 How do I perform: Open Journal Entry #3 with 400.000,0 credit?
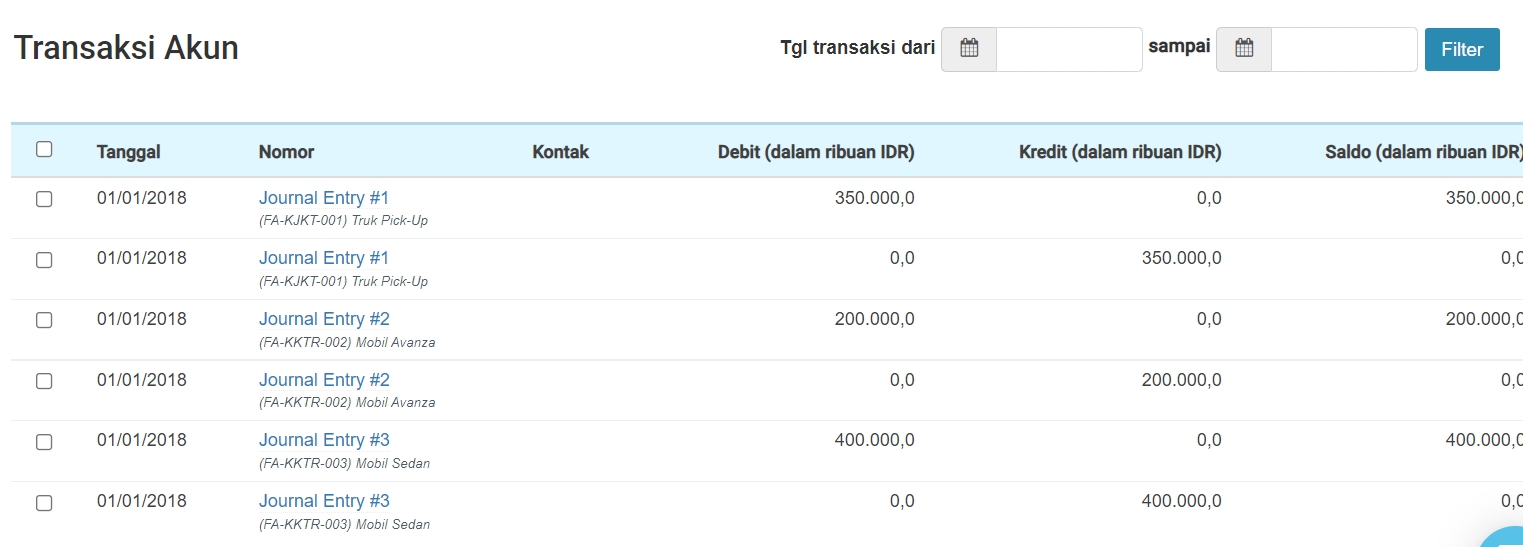click(x=324, y=501)
